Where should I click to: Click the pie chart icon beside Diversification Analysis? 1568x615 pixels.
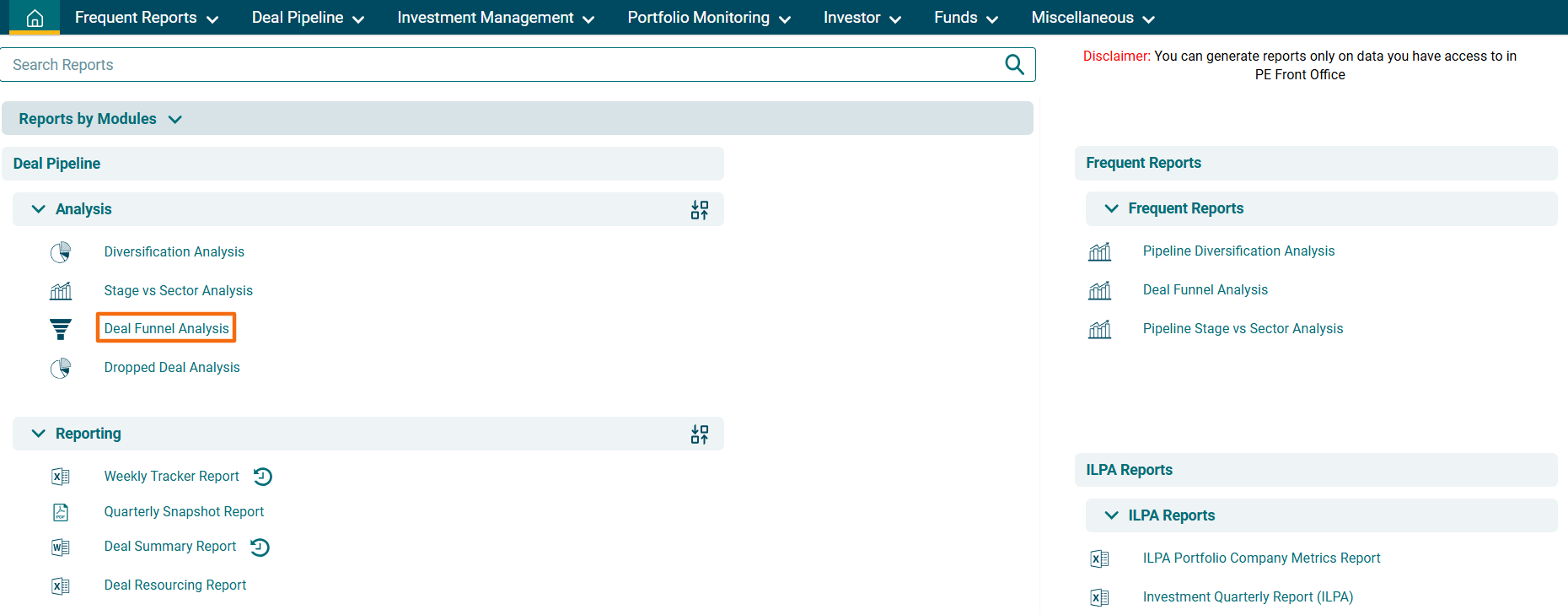click(61, 252)
